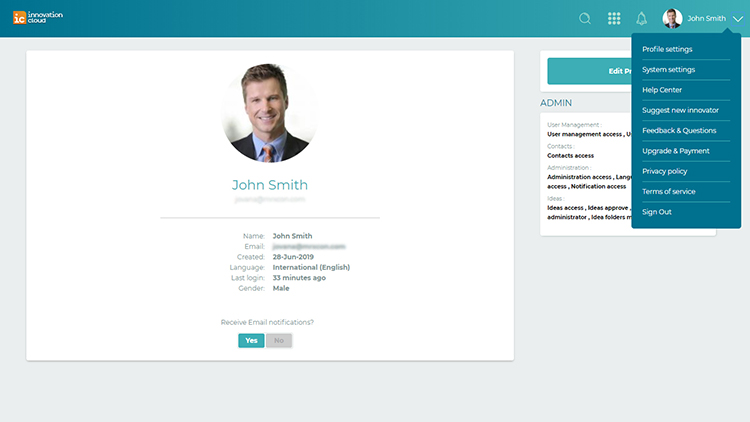
Task: Open Help Center from menu
Action: (x=662, y=90)
